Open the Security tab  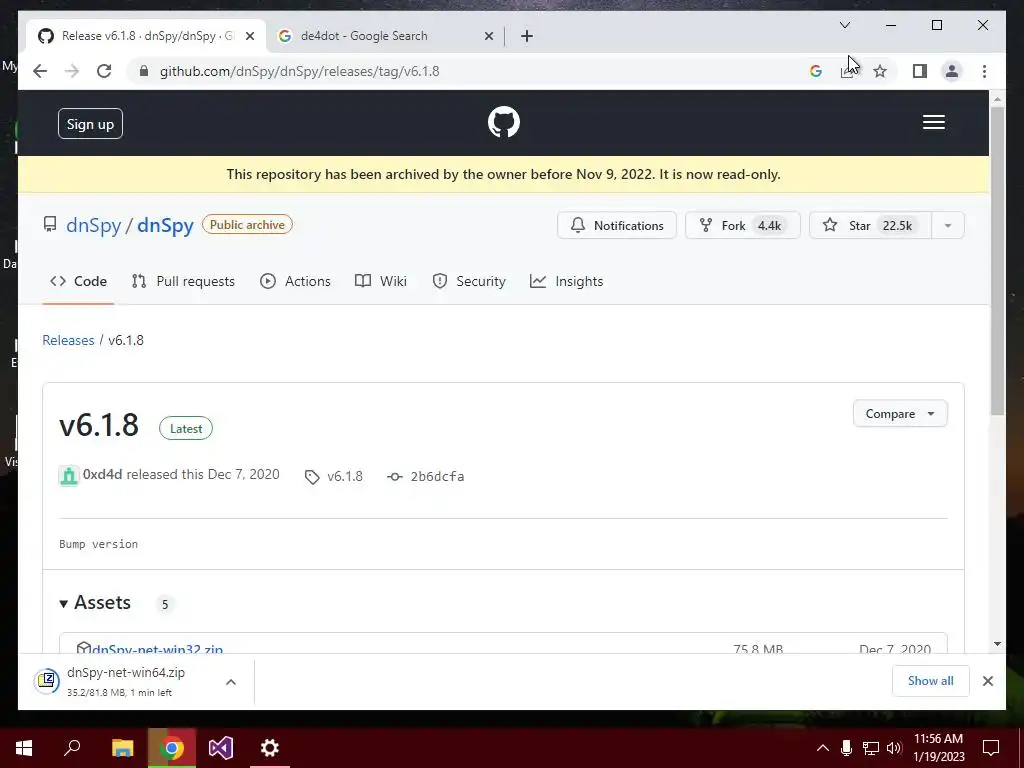click(x=469, y=281)
